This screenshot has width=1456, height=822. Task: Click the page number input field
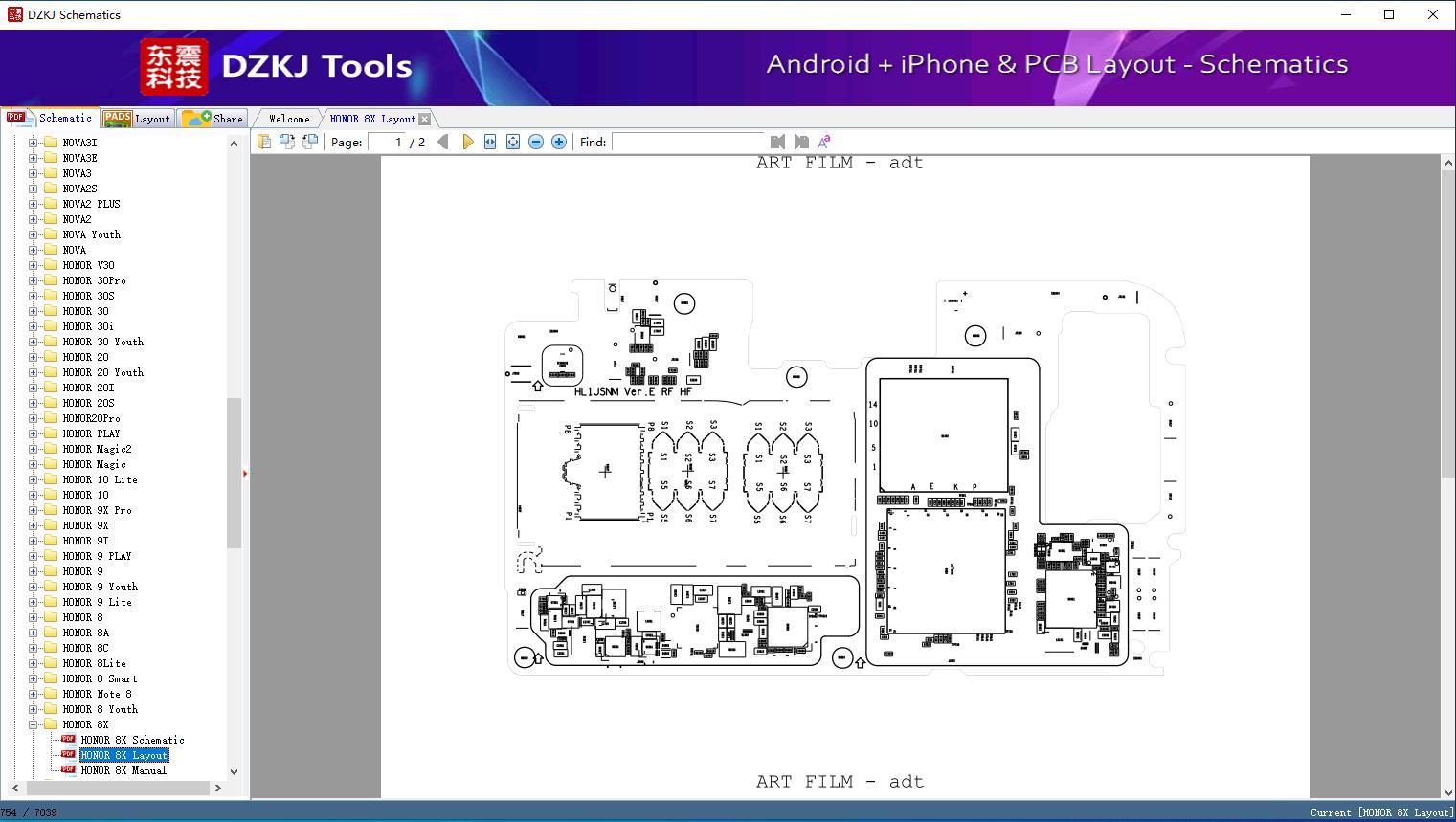click(x=386, y=142)
